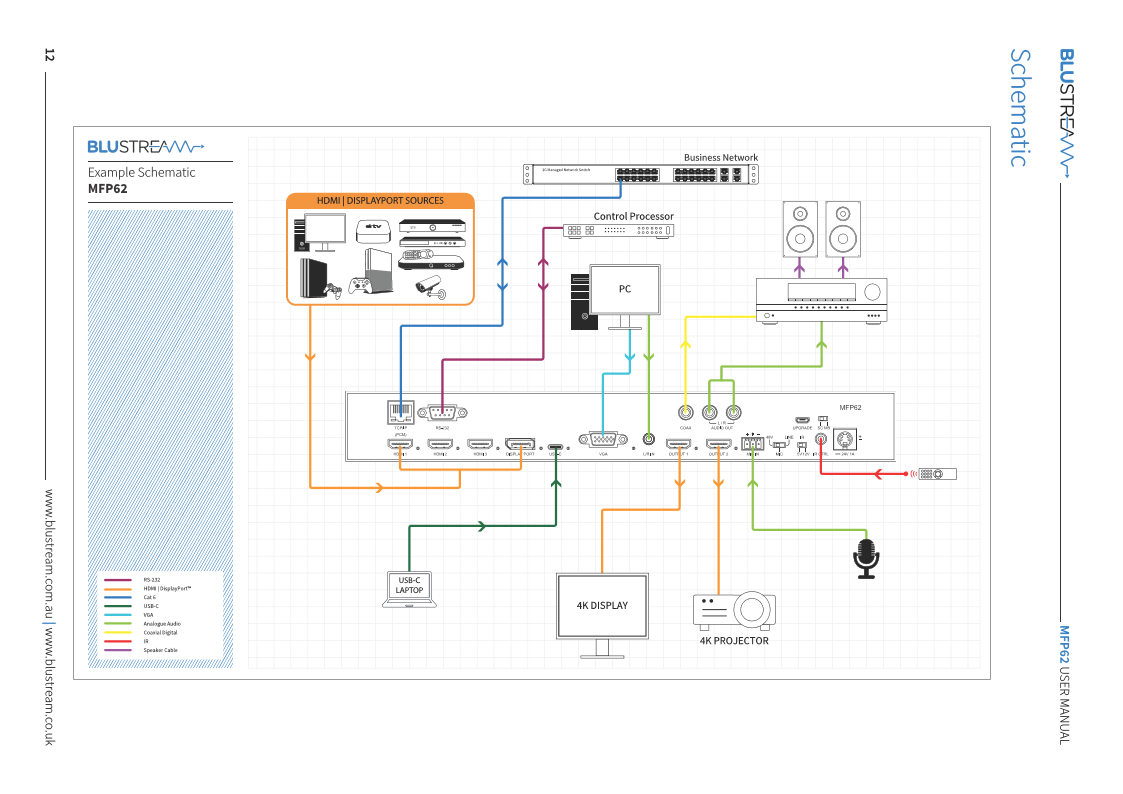This screenshot has width=1123, height=794.
Task: Click the page number 12
Action: [49, 55]
